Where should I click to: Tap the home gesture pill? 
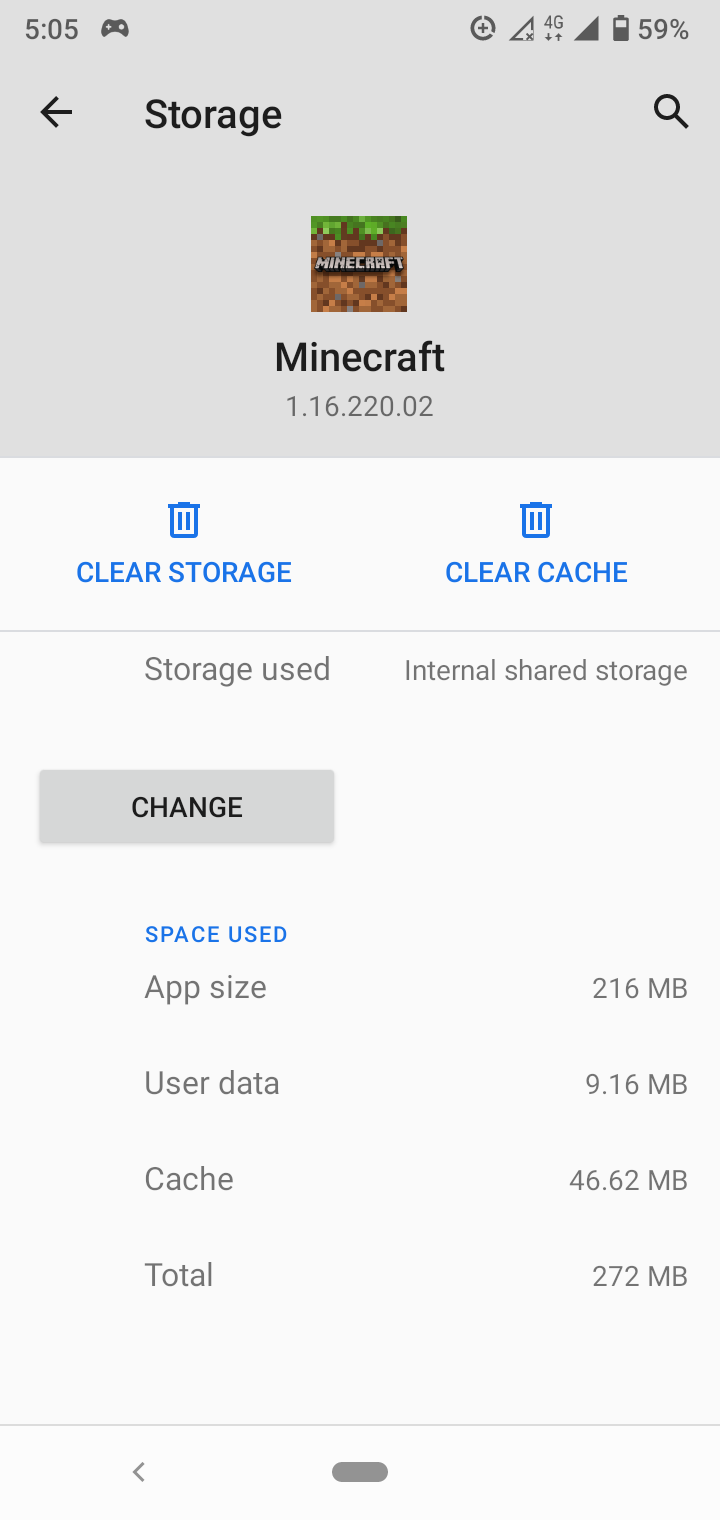(360, 1471)
